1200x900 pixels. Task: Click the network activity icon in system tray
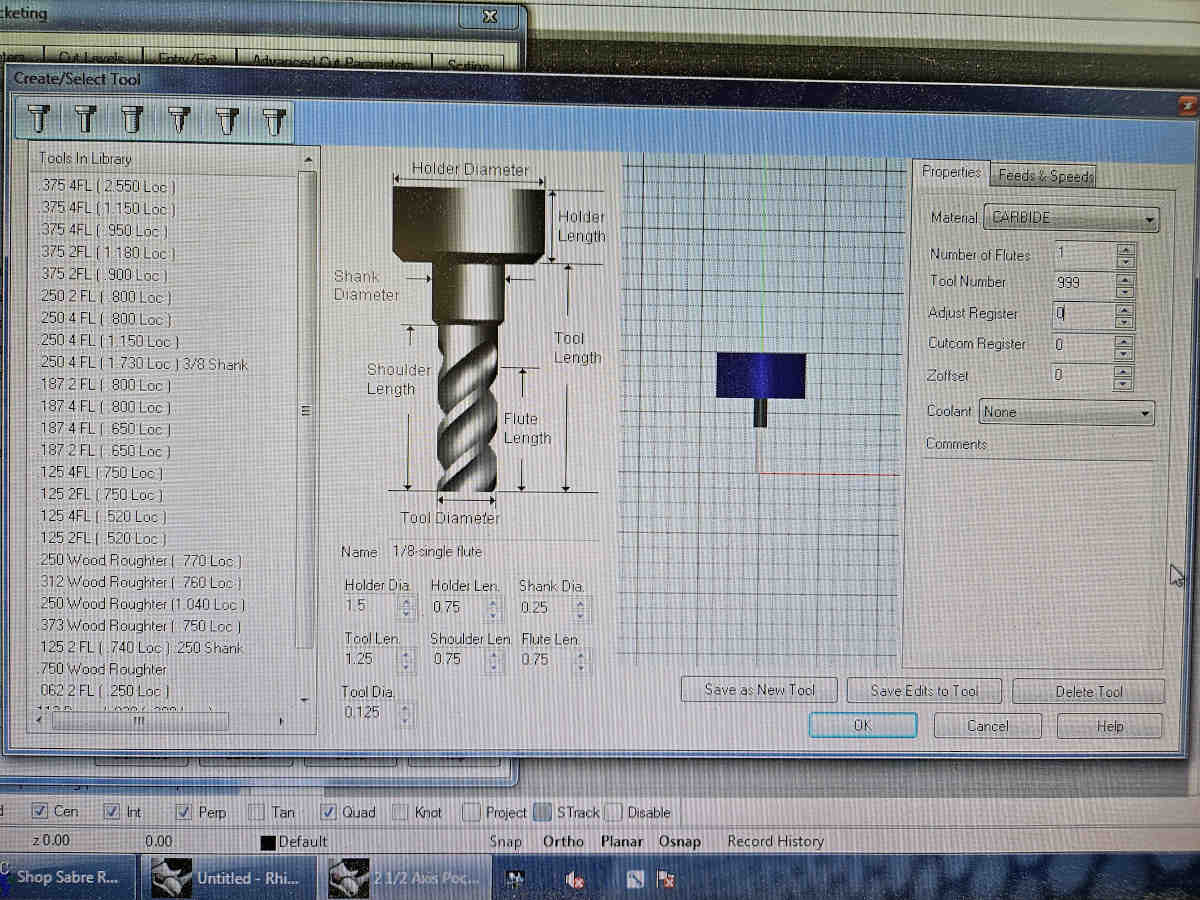point(517,880)
